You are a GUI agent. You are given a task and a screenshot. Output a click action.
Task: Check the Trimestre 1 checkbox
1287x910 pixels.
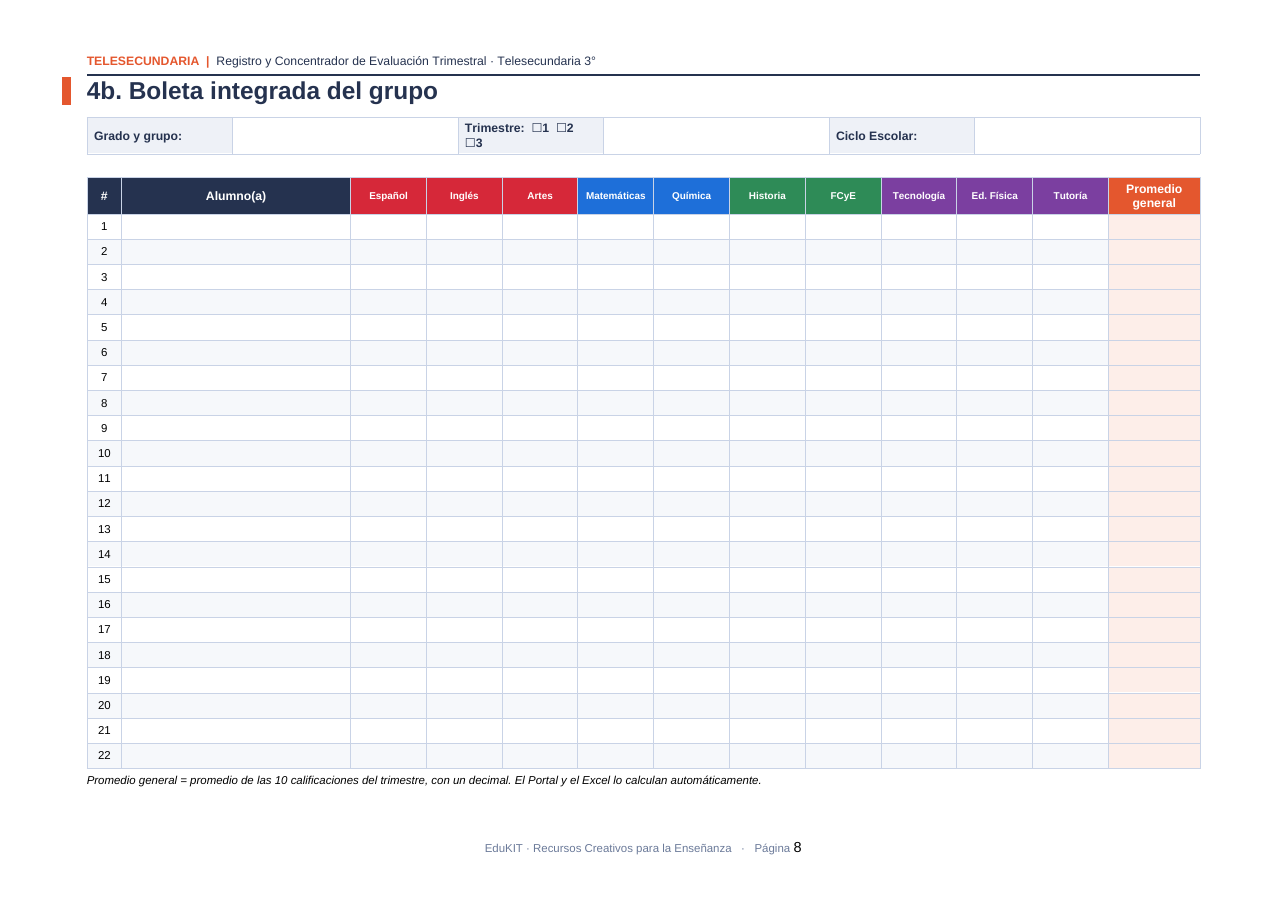click(537, 128)
